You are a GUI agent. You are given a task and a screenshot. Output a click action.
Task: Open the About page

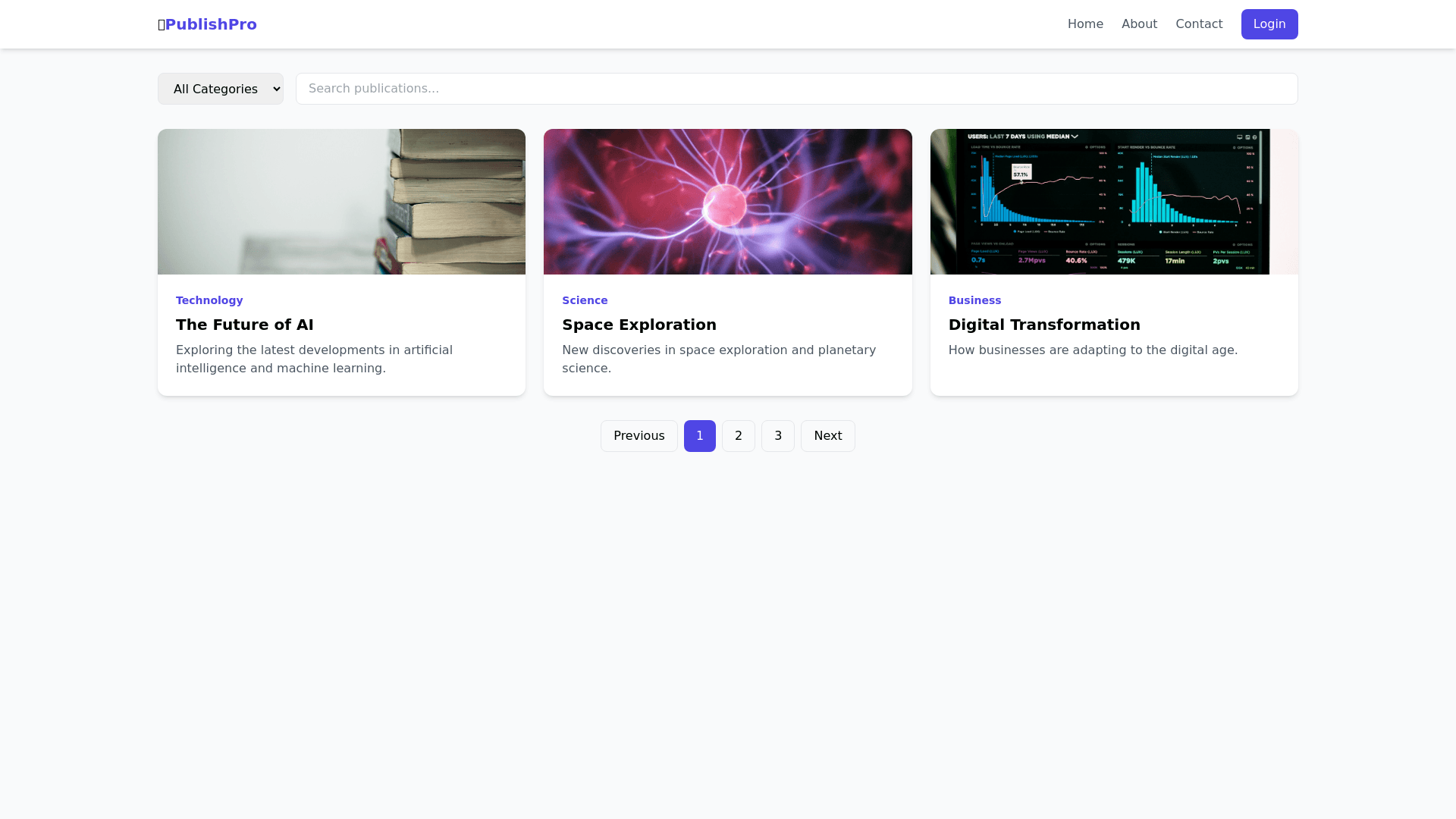(1139, 24)
